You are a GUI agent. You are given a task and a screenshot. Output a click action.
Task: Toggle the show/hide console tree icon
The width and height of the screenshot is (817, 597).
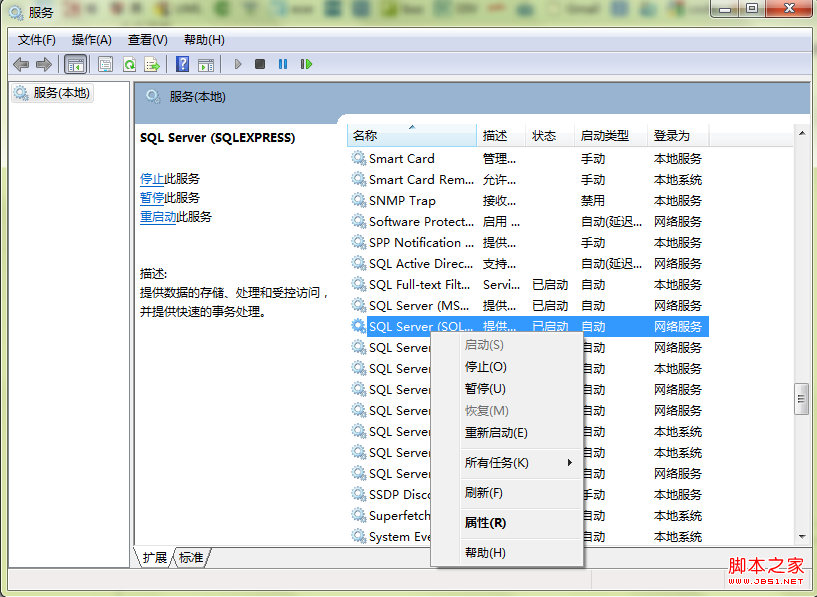(76, 64)
